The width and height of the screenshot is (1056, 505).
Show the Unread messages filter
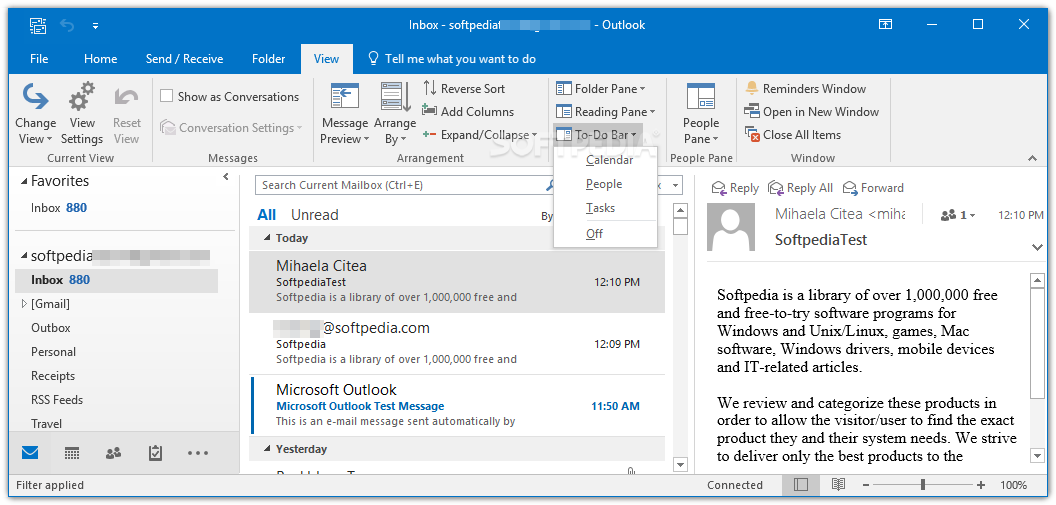(x=315, y=215)
